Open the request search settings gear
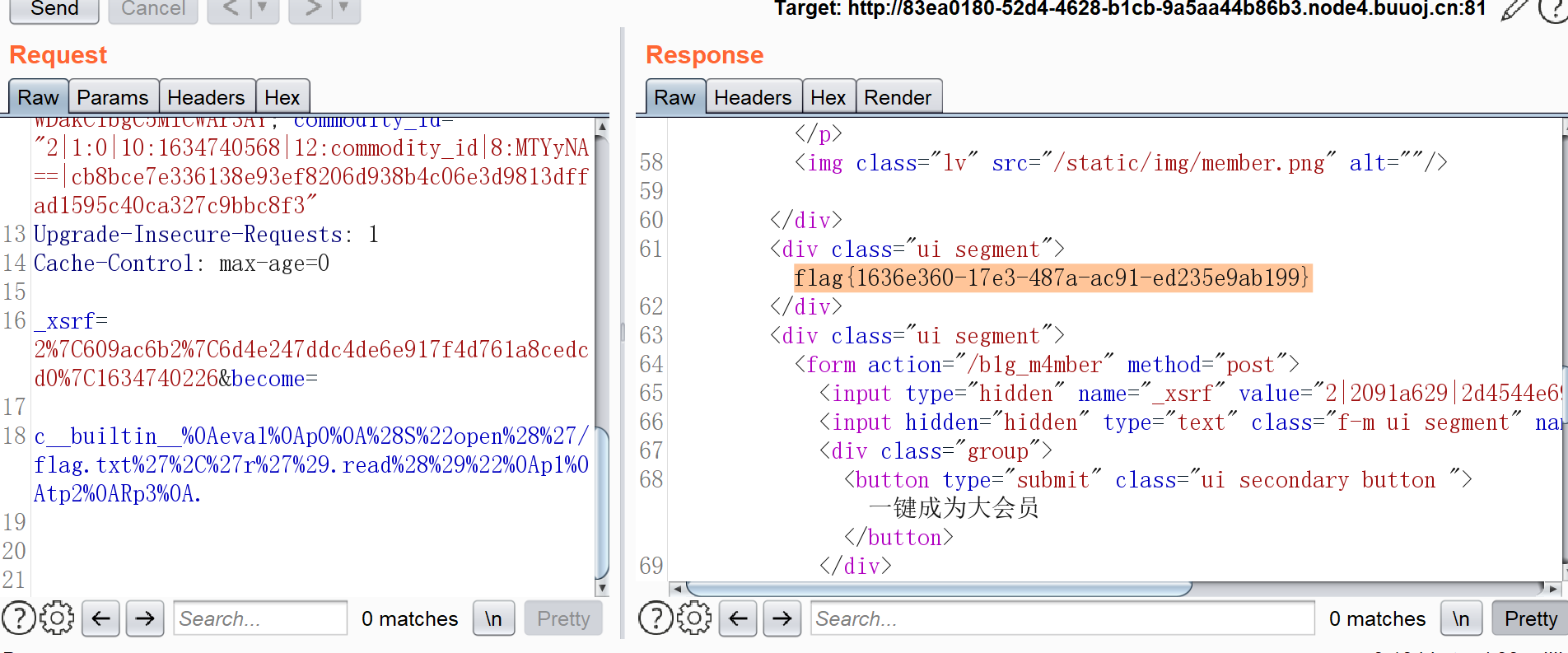 57,618
